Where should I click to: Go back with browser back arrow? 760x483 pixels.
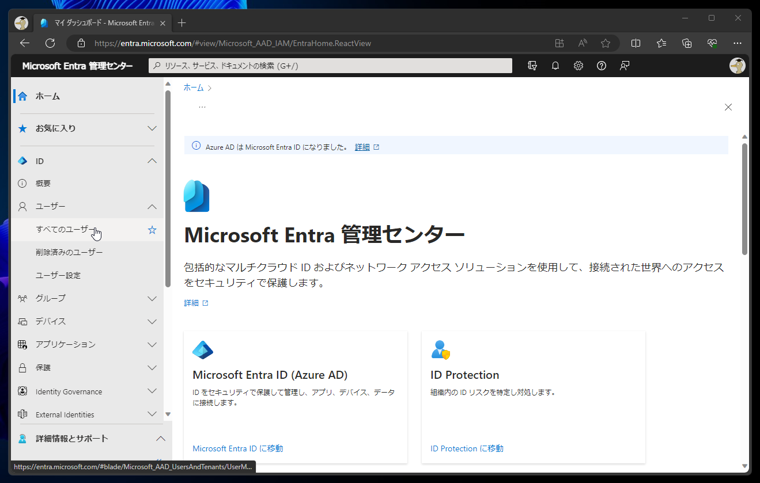click(x=25, y=43)
